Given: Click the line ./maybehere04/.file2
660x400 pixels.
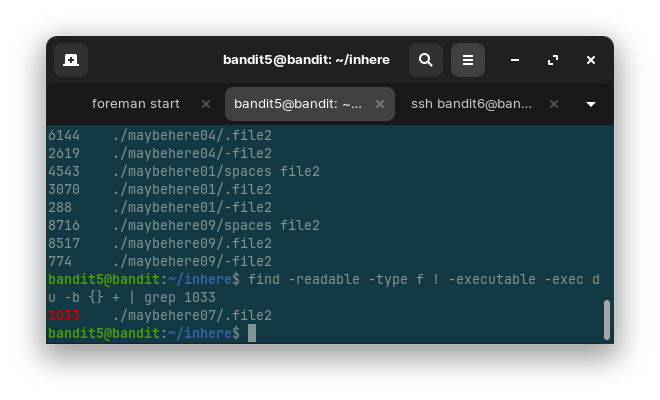Looking at the screenshot, I should [x=192, y=136].
